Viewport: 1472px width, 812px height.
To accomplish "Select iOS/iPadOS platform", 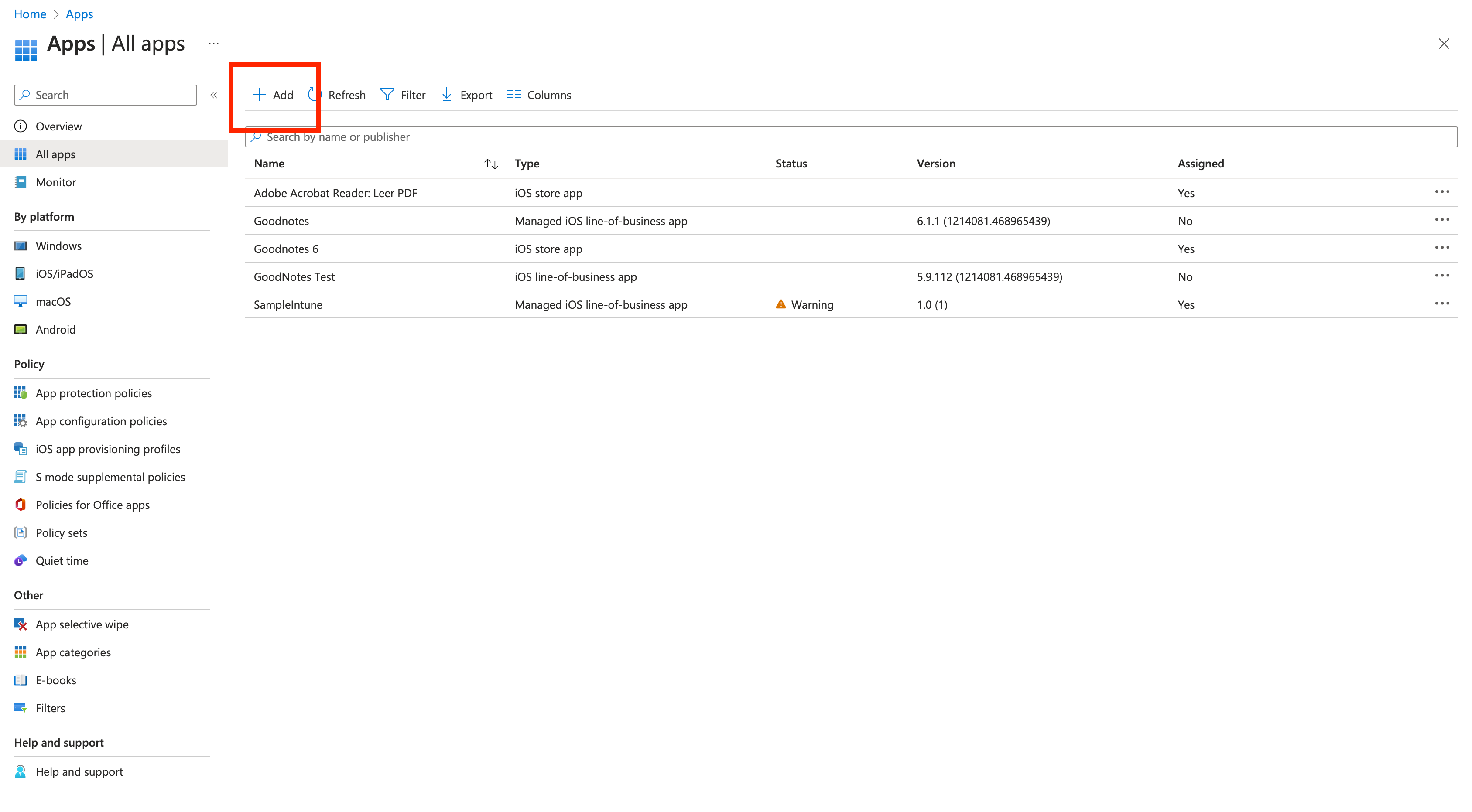I will (x=64, y=273).
